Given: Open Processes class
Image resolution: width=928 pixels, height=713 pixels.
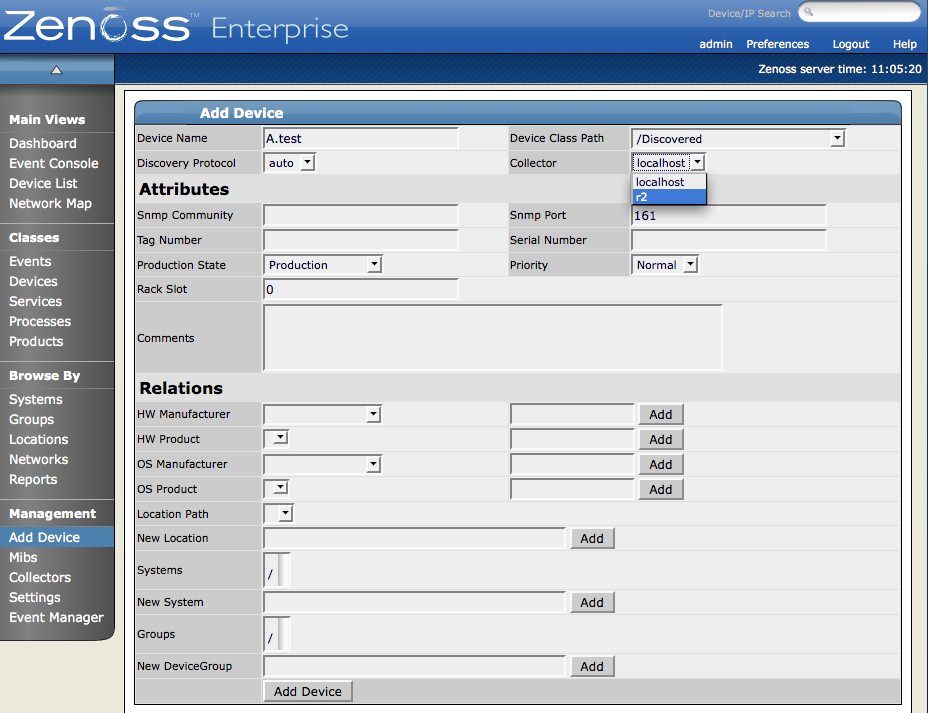Looking at the screenshot, I should (x=40, y=322).
